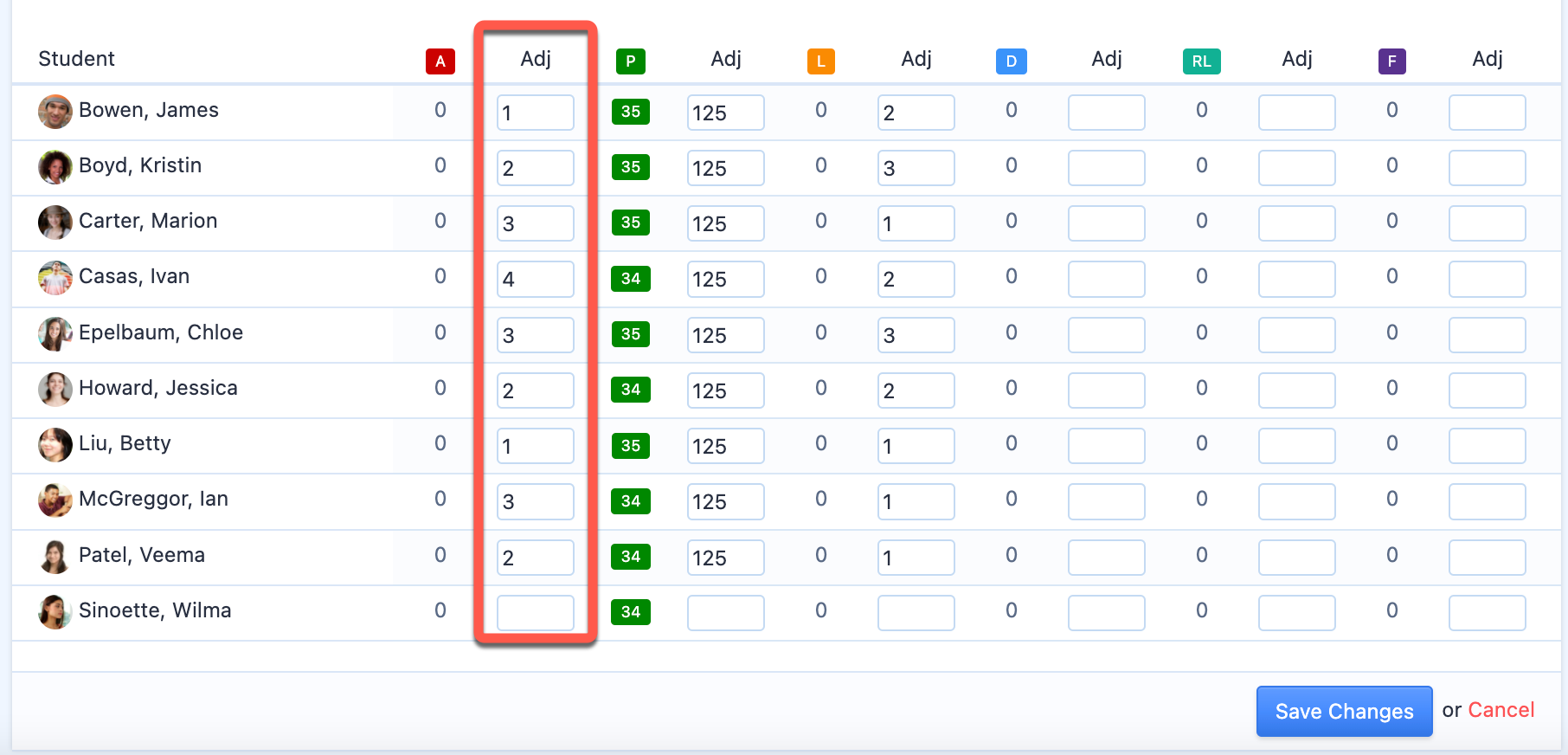Click the empty A Adj field for Sinoette, Wilma
The image size is (1568, 755).
click(x=535, y=613)
